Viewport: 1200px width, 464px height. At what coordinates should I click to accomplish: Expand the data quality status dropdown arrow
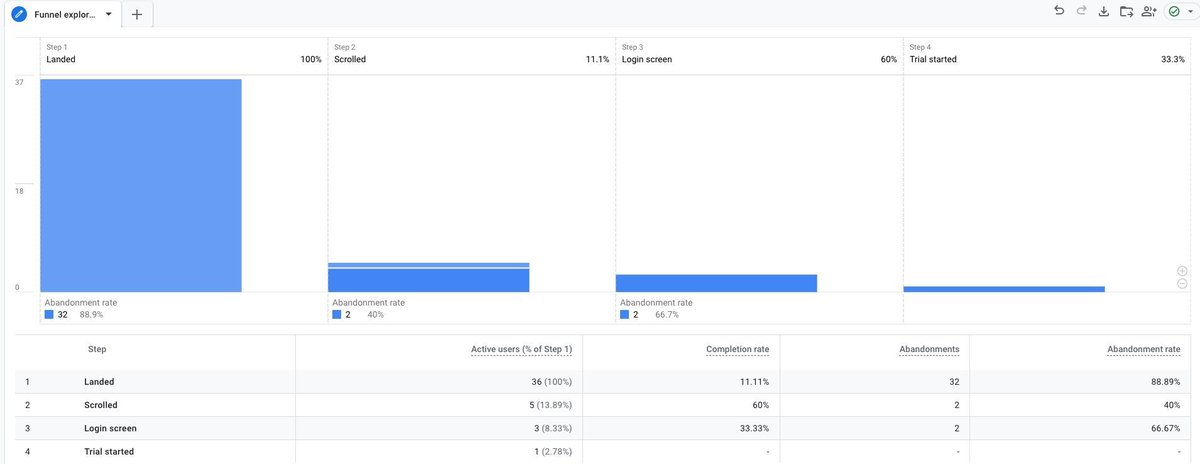tap(1190, 11)
